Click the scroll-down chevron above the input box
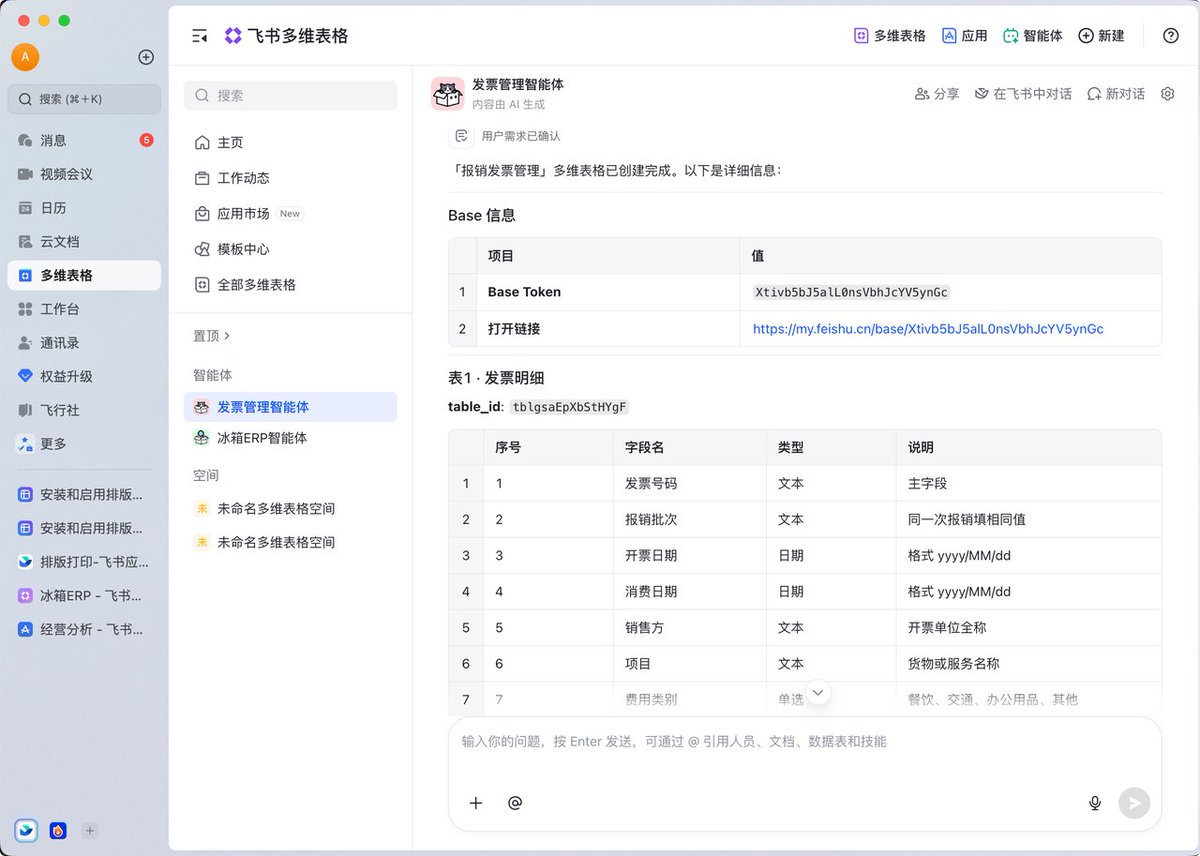Screen dimensions: 1200x856 (819, 692)
